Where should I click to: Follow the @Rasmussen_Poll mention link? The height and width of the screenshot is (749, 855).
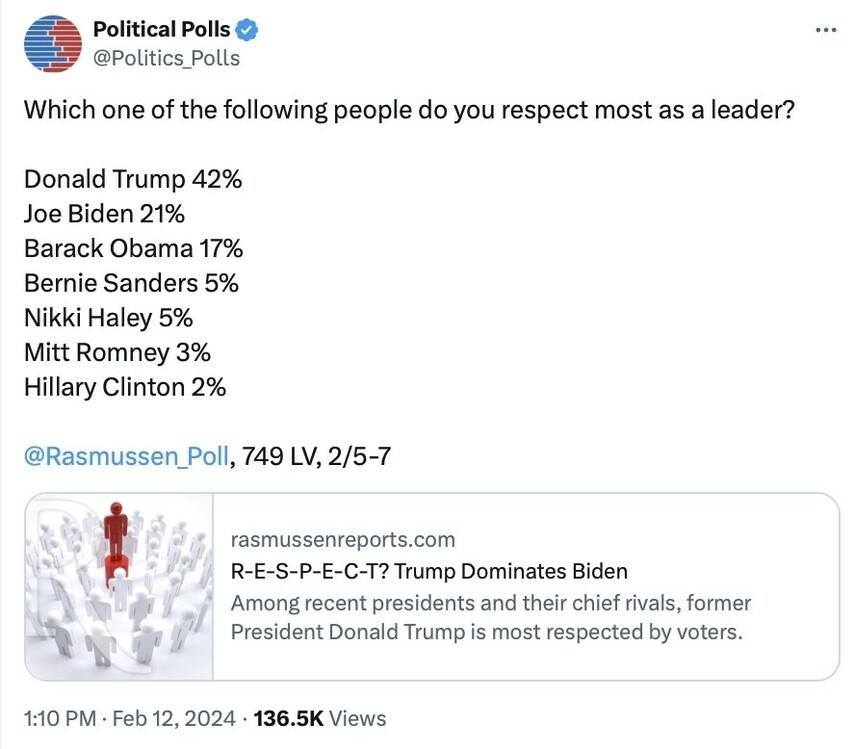(126, 456)
